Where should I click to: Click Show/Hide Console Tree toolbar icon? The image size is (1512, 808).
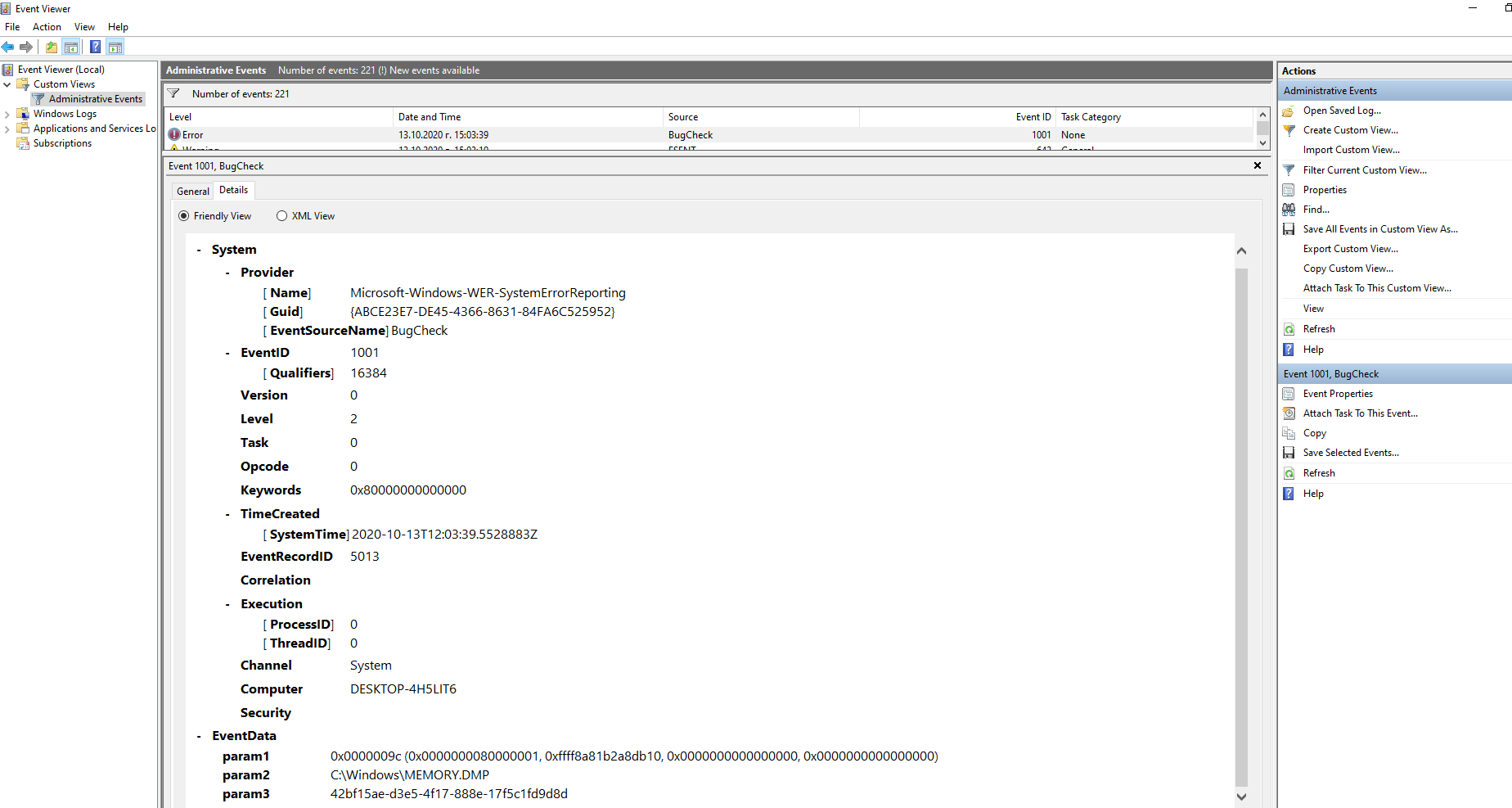pos(71,47)
